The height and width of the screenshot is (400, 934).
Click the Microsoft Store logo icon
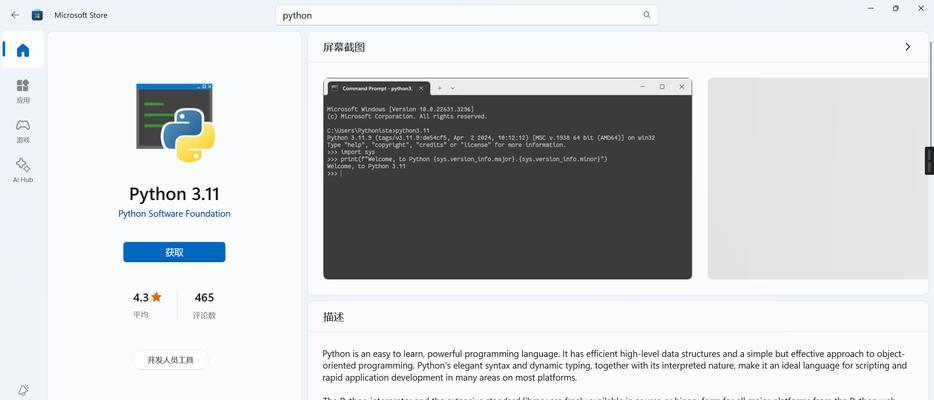pos(37,15)
